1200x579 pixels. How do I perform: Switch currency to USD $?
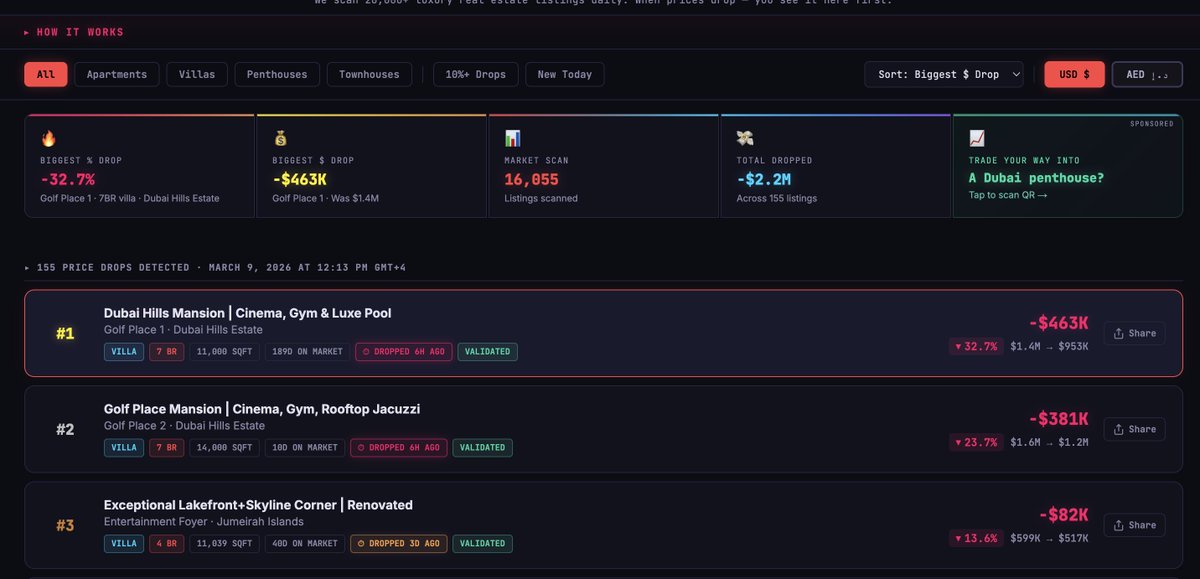(1075, 74)
